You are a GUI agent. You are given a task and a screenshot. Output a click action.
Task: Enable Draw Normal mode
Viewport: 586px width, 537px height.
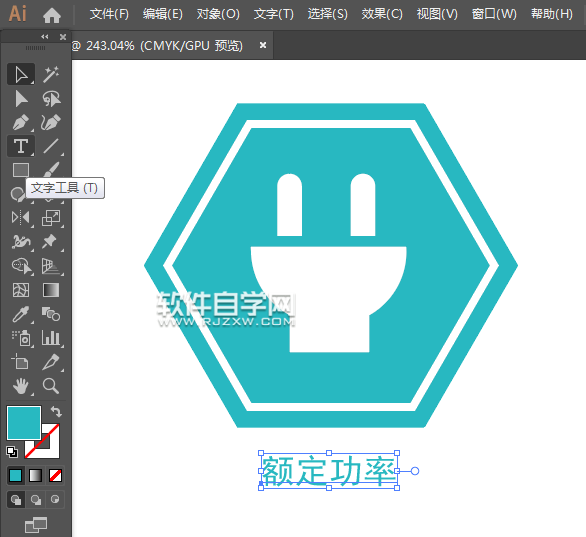16,500
